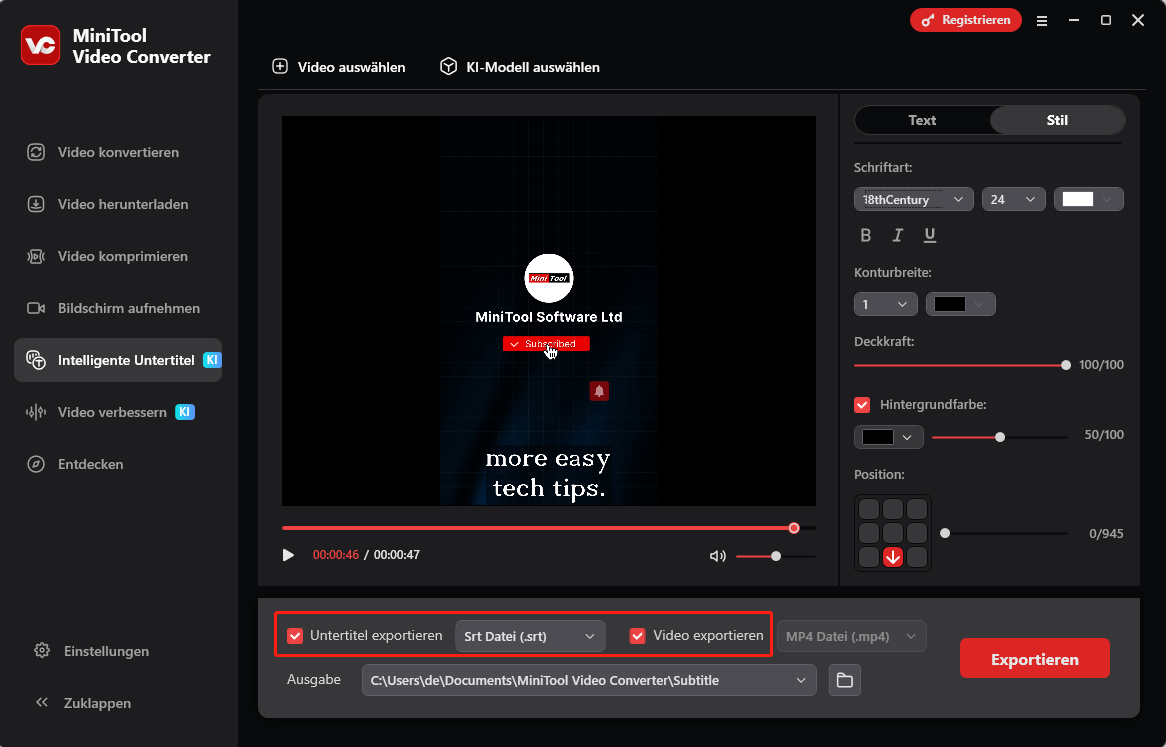
Task: Select the center position cell
Action: pos(893,533)
